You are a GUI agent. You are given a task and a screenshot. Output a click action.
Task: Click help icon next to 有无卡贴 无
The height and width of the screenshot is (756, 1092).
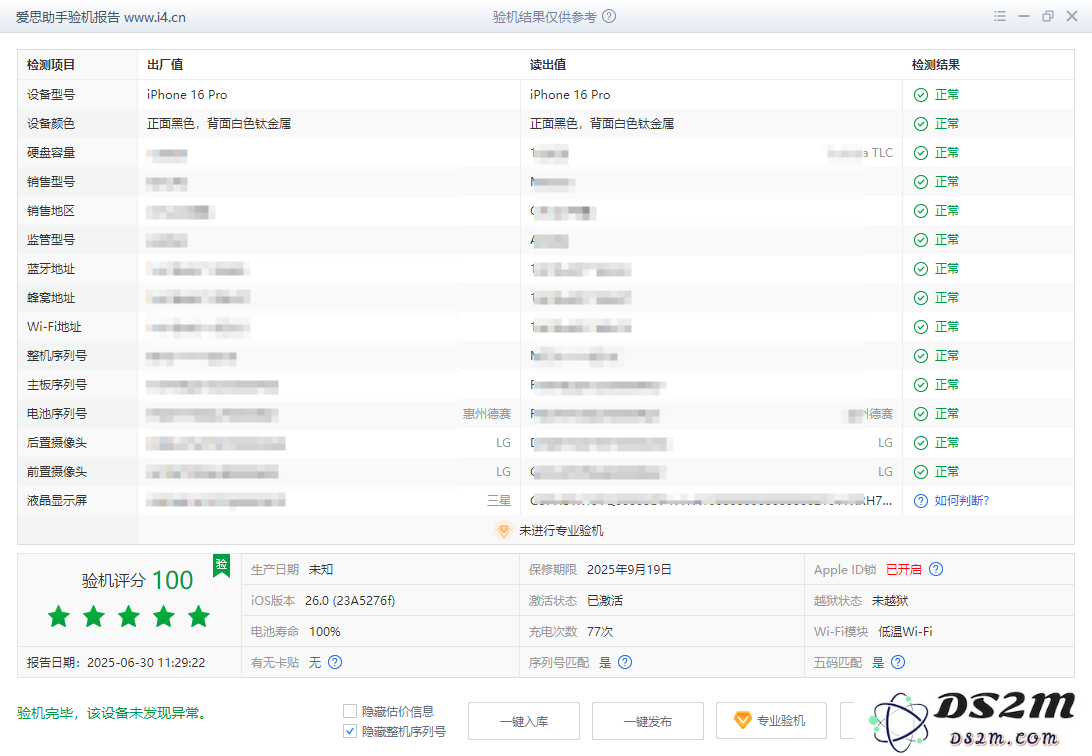[x=335, y=662]
